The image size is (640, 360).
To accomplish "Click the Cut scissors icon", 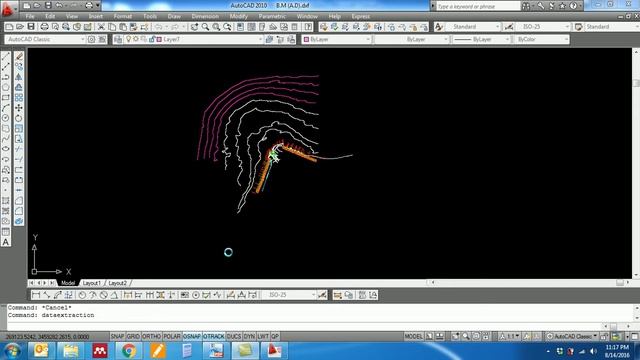I will 101,27.
